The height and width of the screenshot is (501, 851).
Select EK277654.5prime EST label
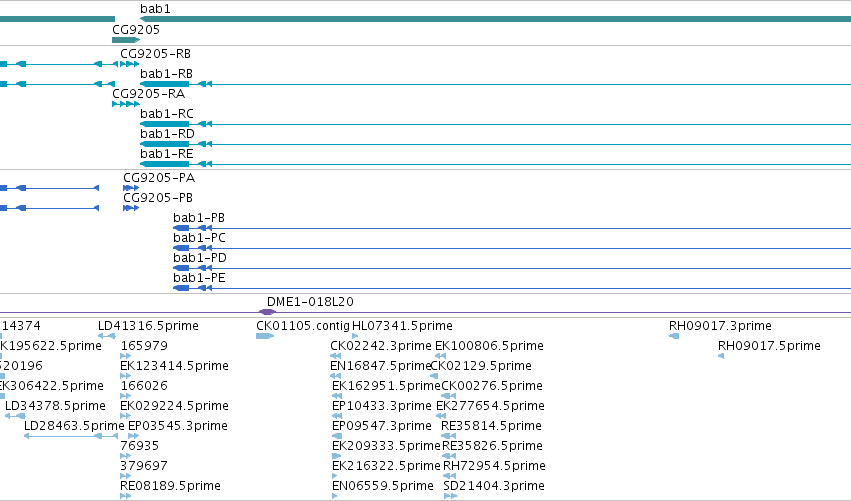click(491, 407)
